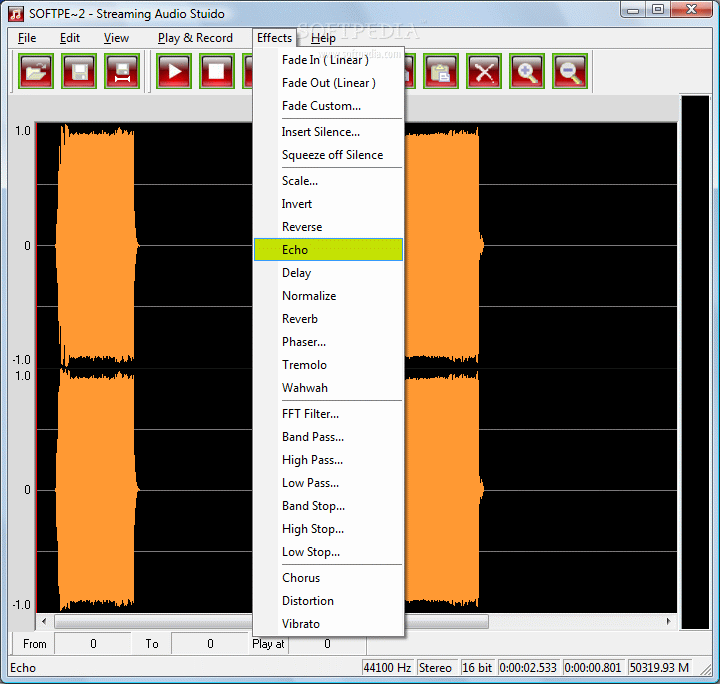Apply the Invert effect
Screen dimensions: 720x684
click(328, 204)
